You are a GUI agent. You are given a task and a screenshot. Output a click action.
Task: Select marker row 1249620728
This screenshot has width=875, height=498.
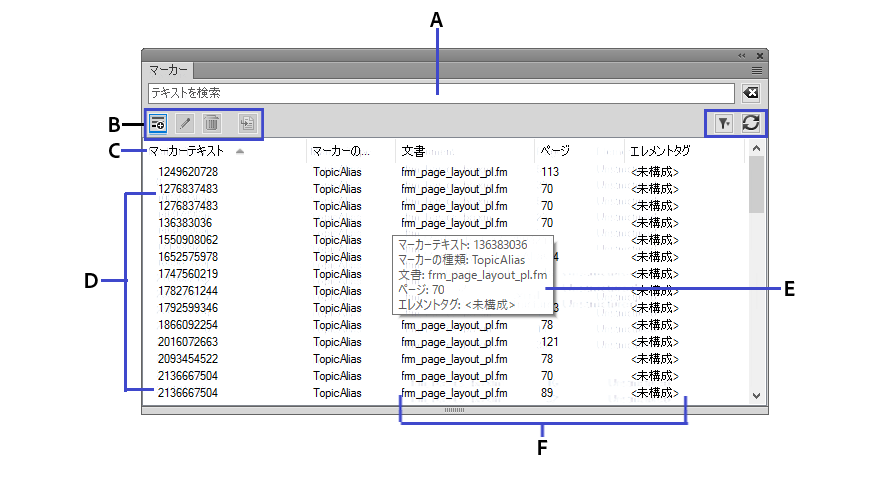coord(188,172)
